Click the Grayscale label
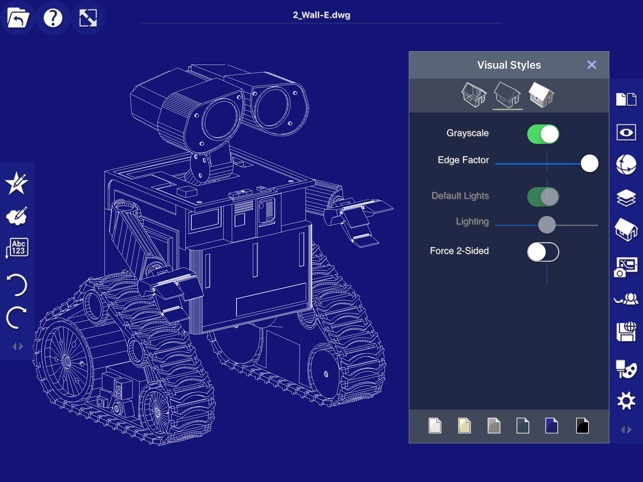 coord(467,133)
